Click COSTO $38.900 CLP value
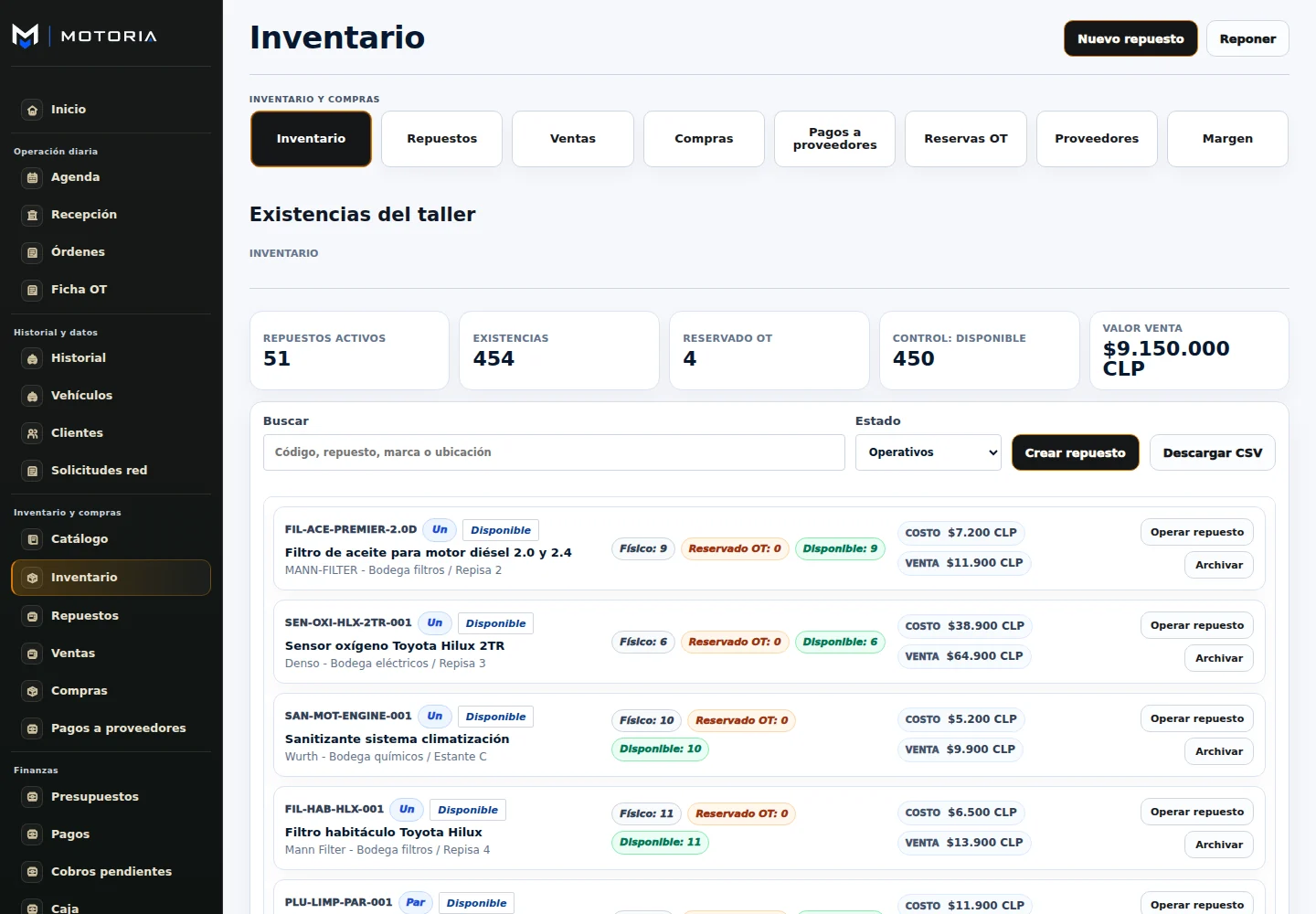1316x914 pixels. click(x=965, y=626)
